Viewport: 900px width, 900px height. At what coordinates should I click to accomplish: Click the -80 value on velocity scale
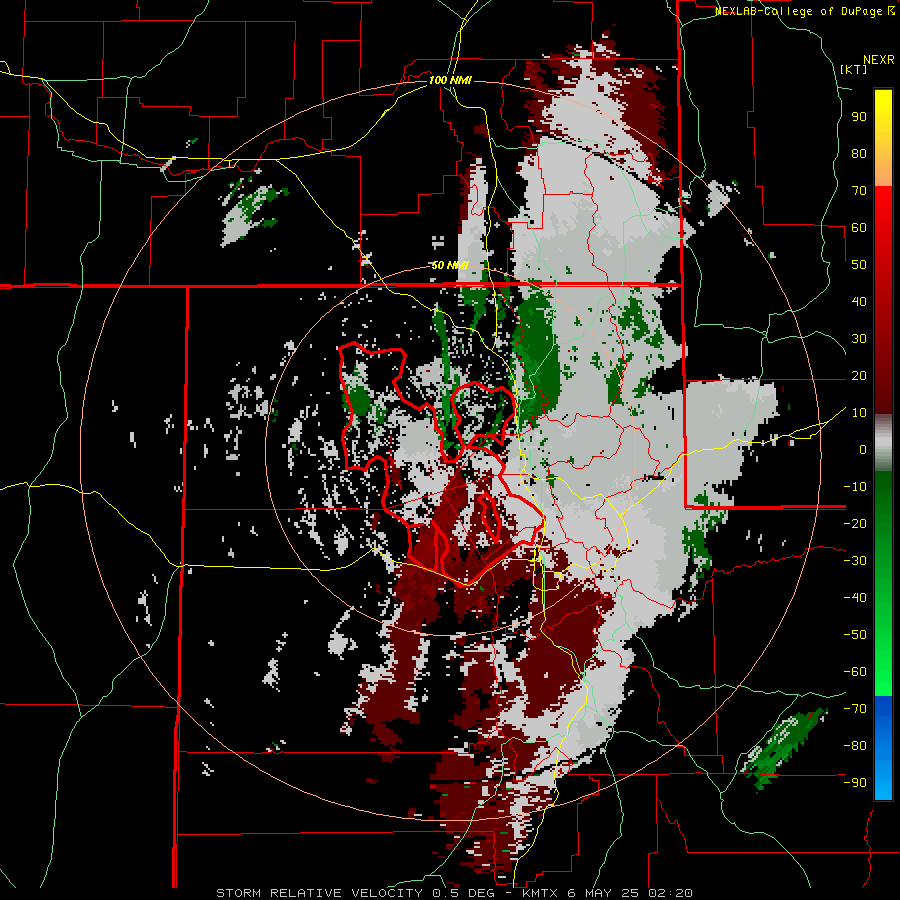click(855, 746)
